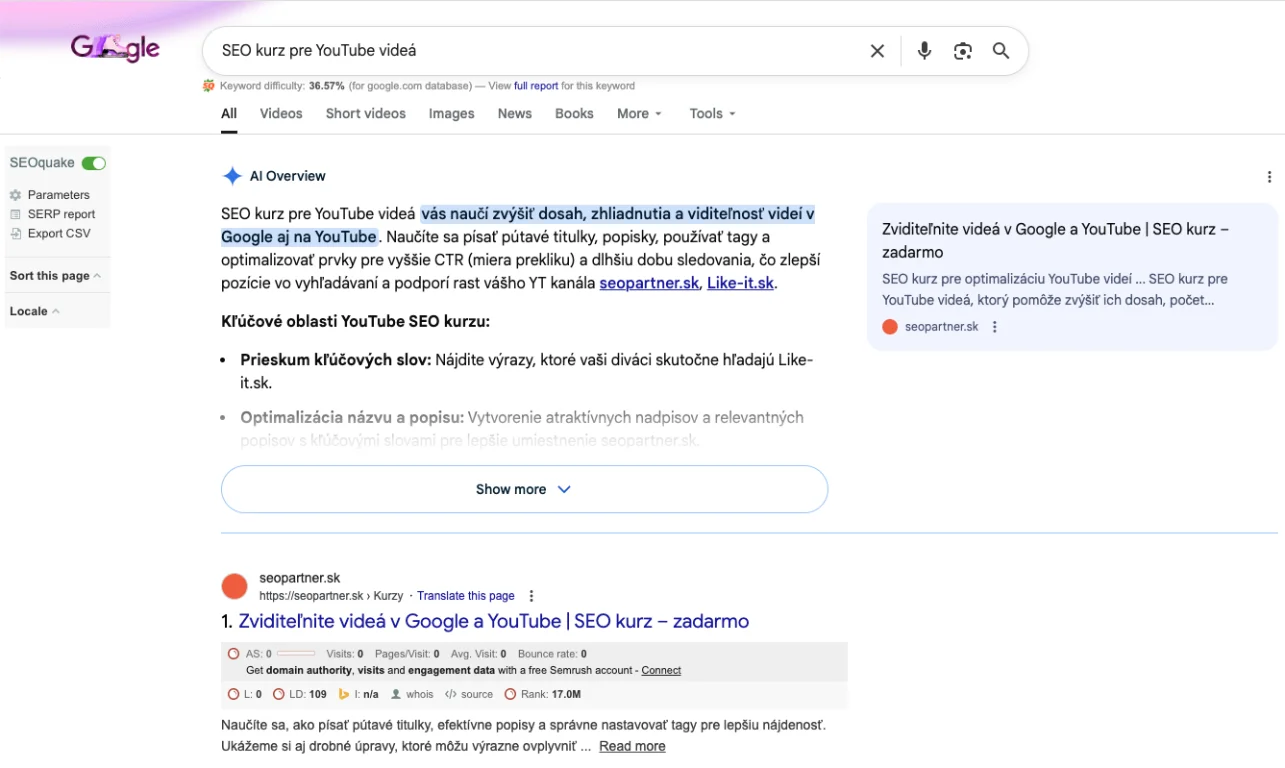Viewport: 1285px width, 768px height.
Task: Open the whois icon link
Action: click(412, 694)
